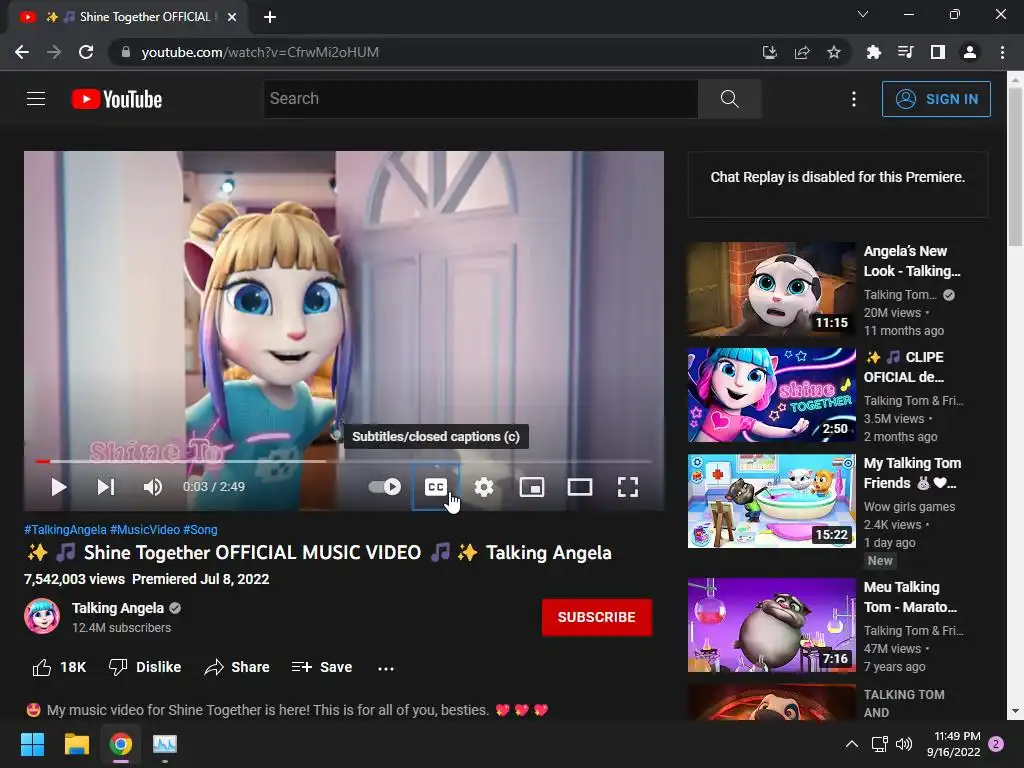Open My Talking Tom Friends thumbnail
This screenshot has width=1024, height=768.
771,501
